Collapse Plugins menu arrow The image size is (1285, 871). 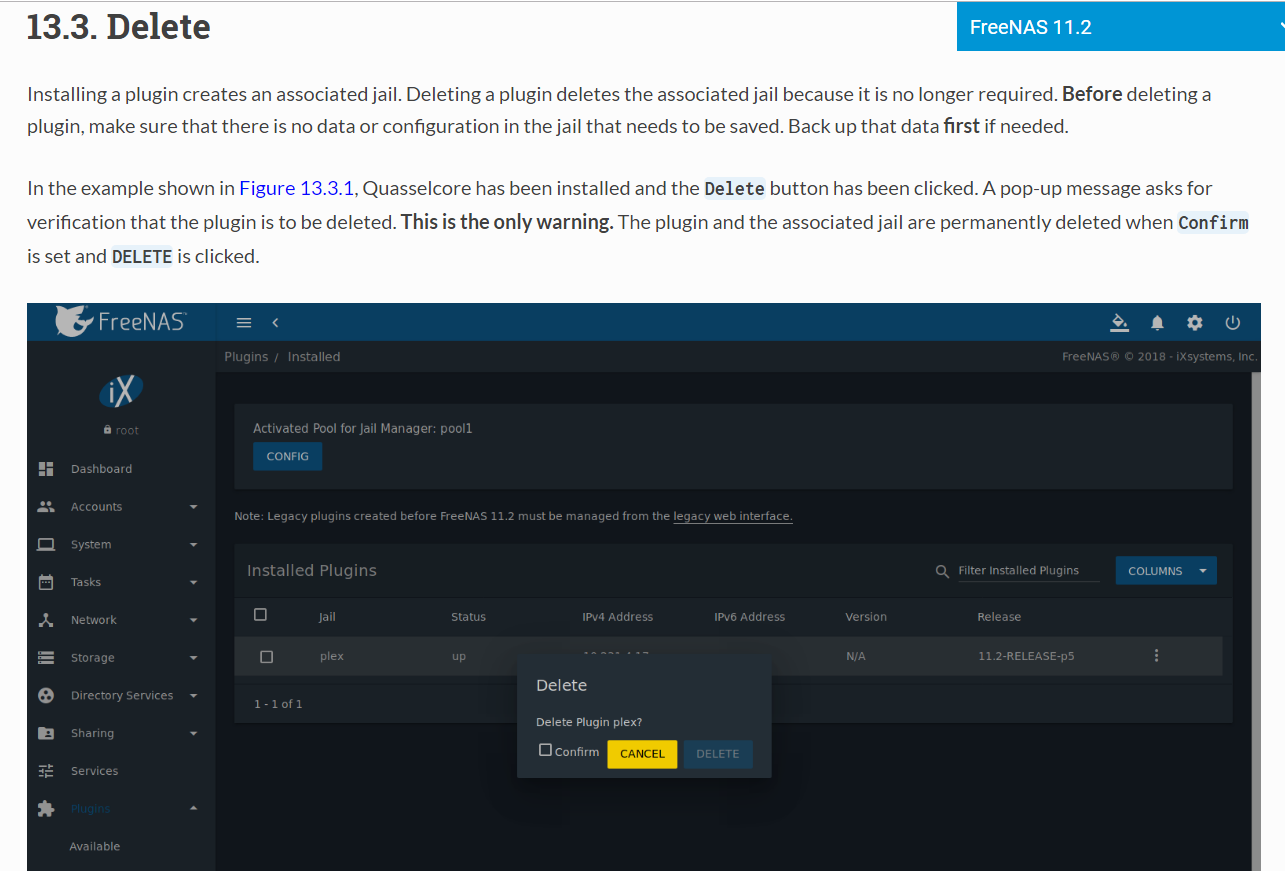click(x=193, y=809)
